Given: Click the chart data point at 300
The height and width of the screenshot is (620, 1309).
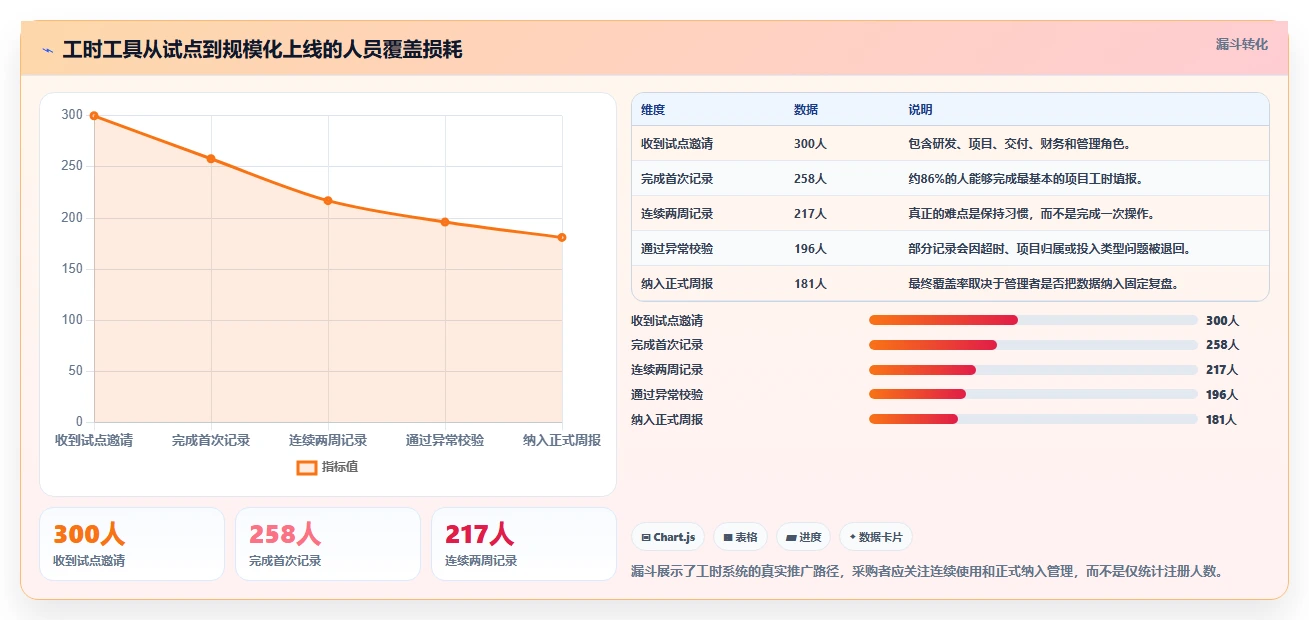Looking at the screenshot, I should click(94, 116).
